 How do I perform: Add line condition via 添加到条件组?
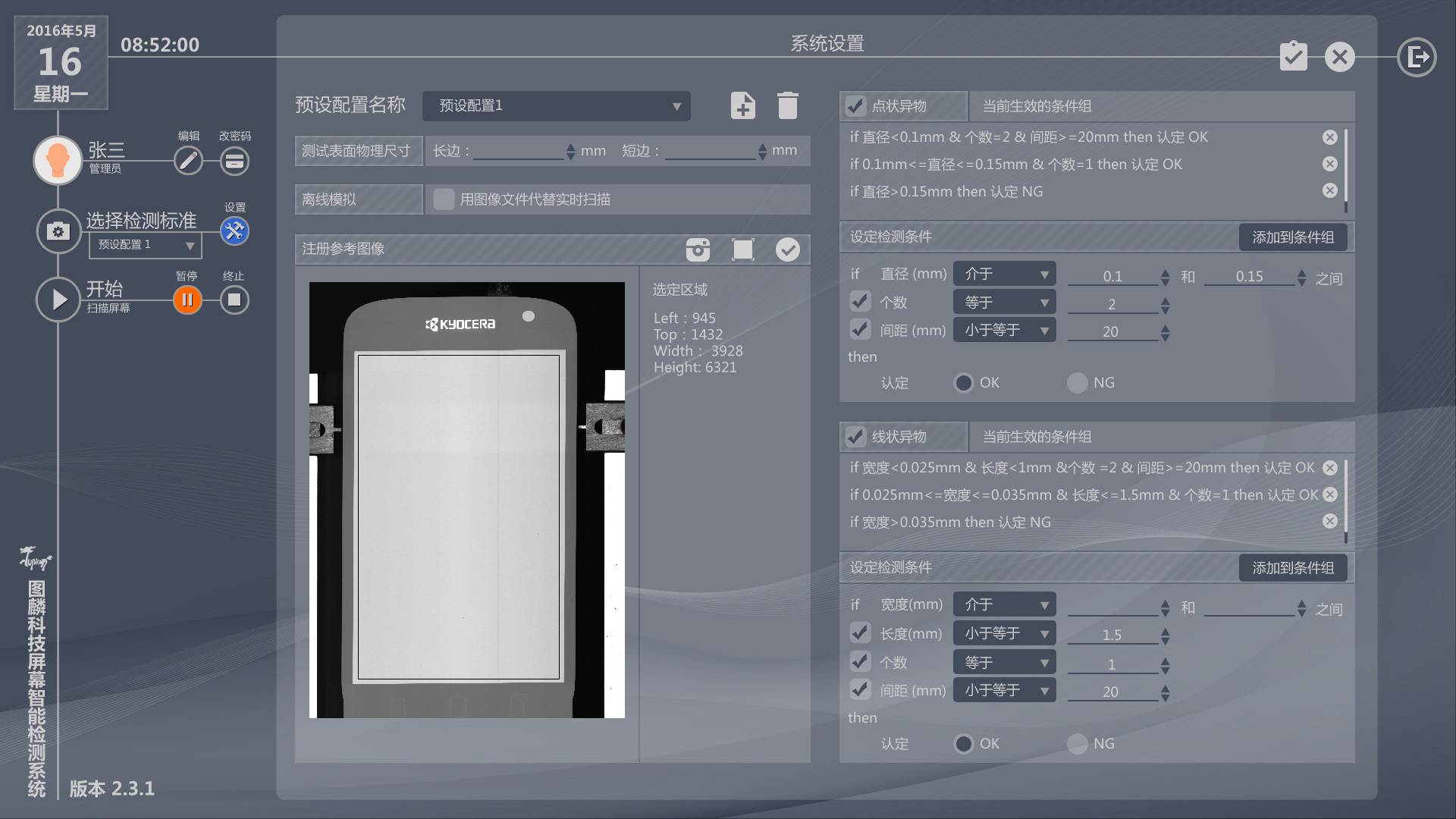pyautogui.click(x=1293, y=568)
